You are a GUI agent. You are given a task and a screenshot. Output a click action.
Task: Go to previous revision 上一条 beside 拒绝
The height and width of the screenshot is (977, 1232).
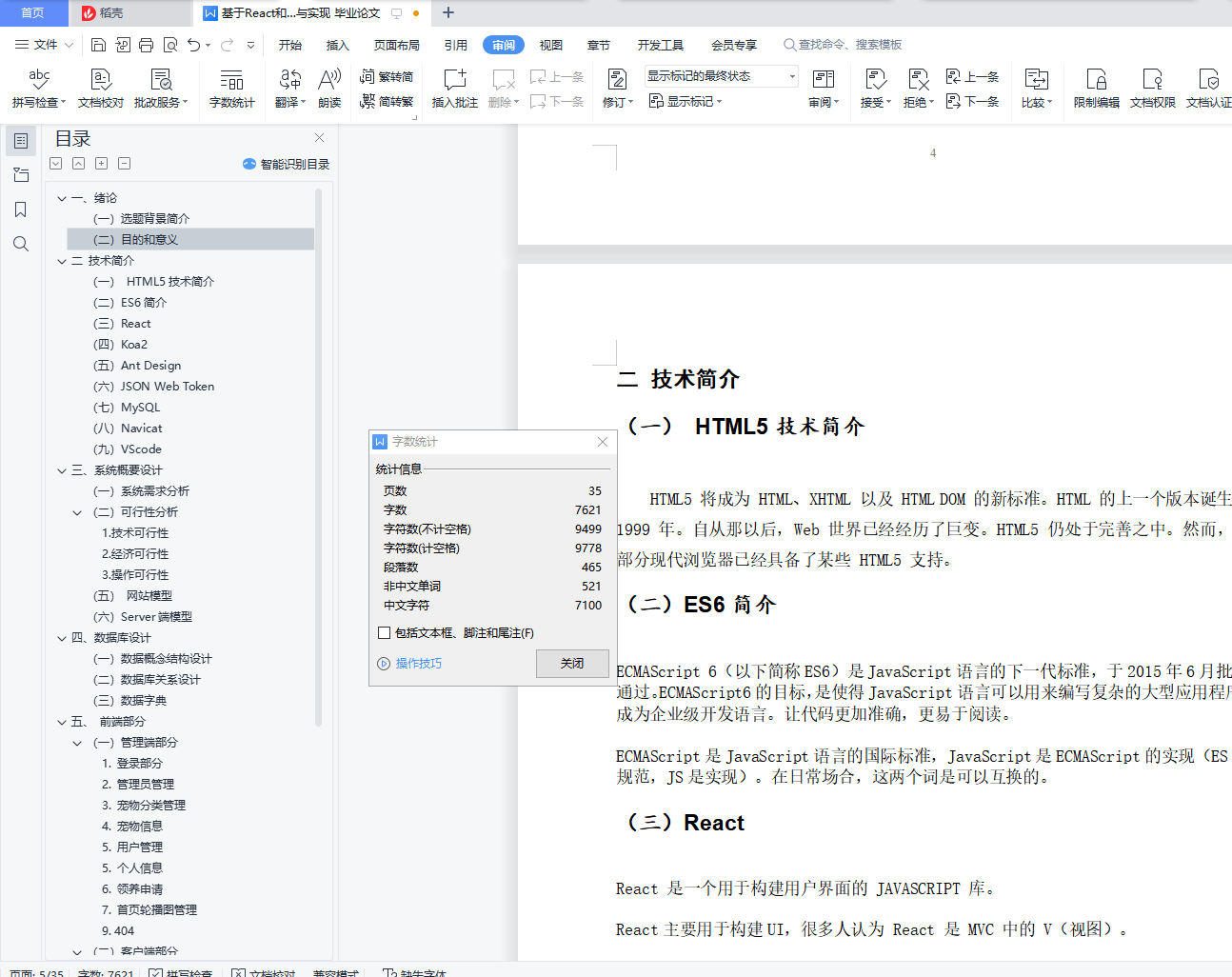[972, 77]
